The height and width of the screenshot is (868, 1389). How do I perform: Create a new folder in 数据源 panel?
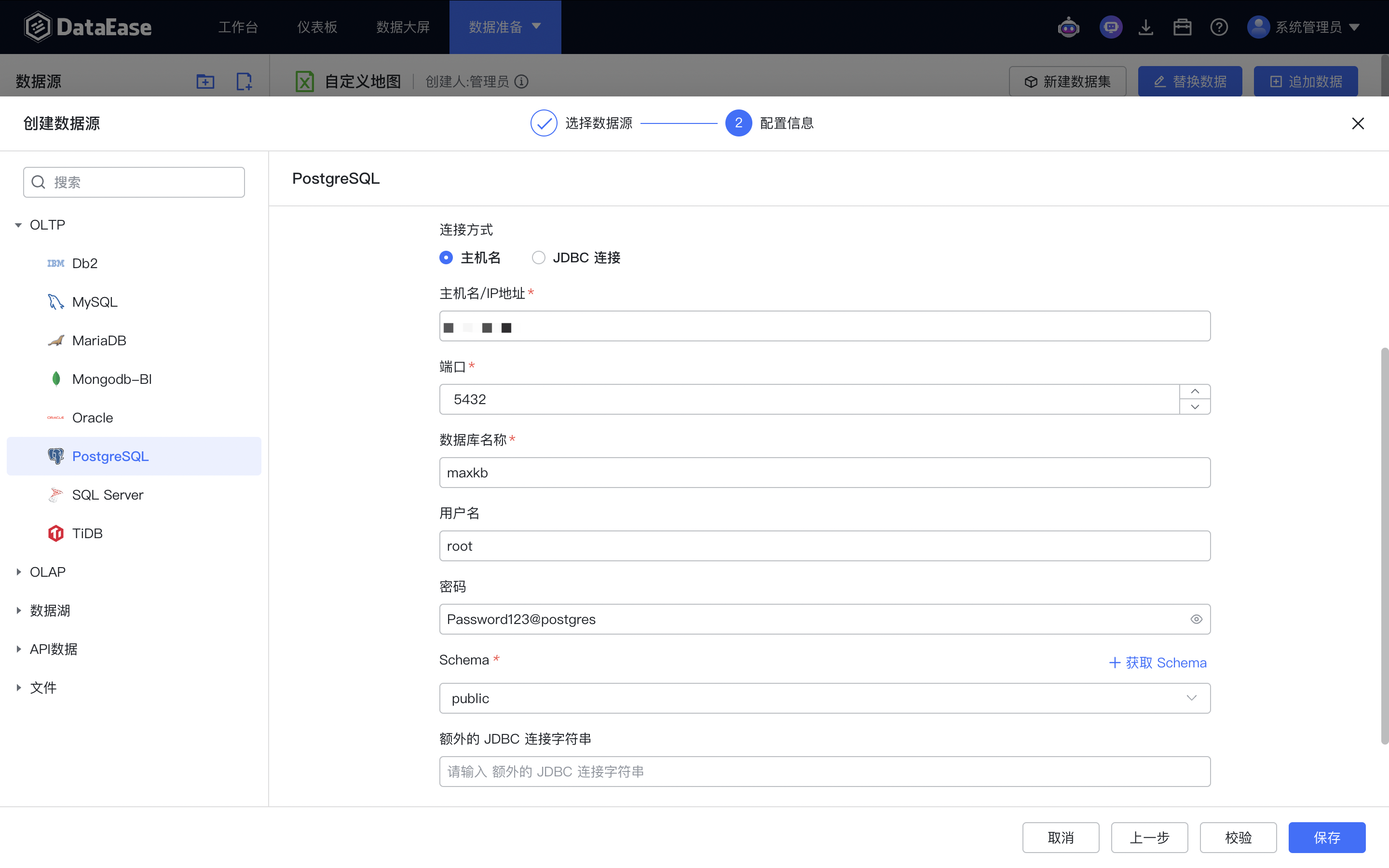[x=205, y=81]
